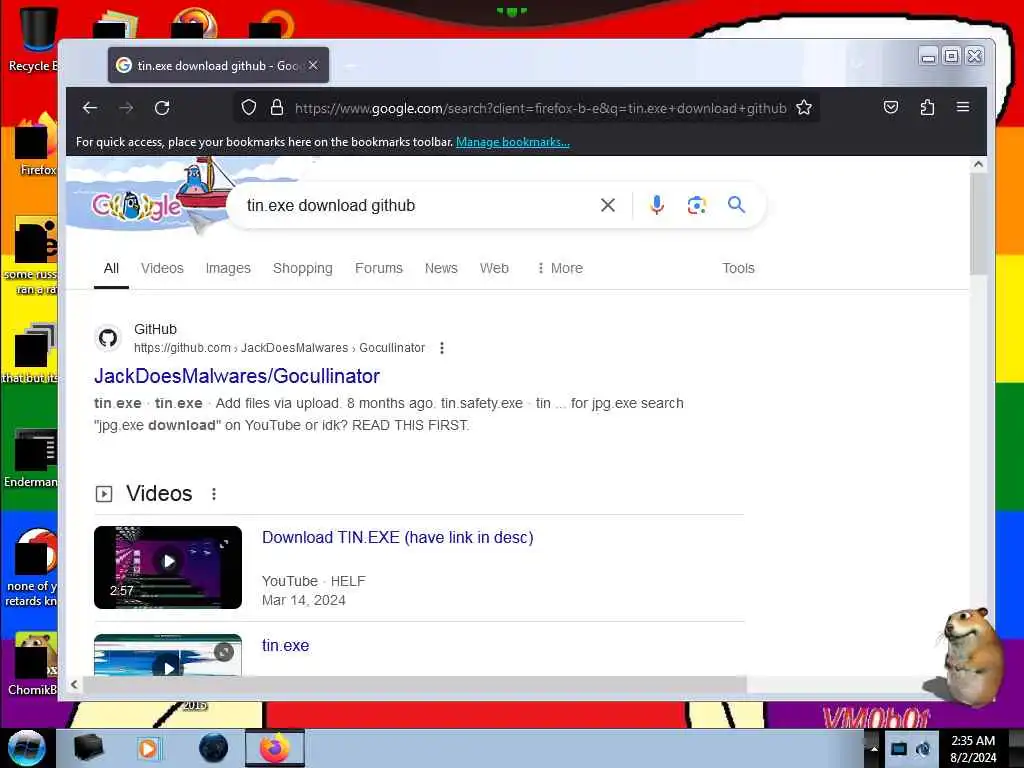
Task: Switch to the Videos search tab
Action: coord(162,268)
